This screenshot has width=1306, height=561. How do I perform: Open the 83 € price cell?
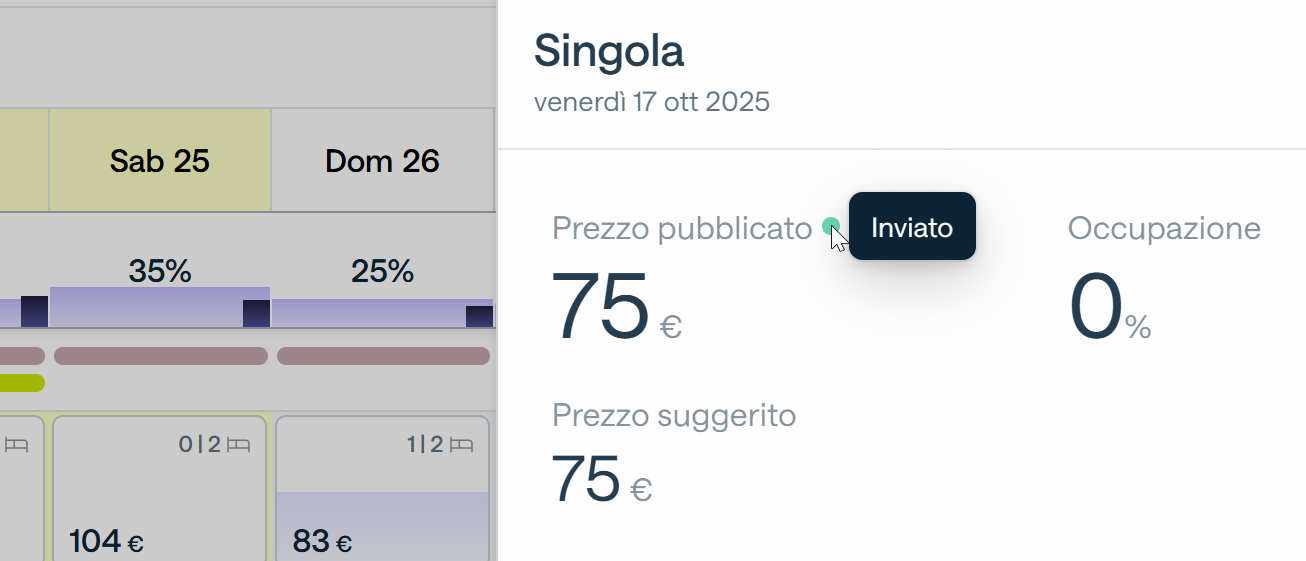pos(383,488)
